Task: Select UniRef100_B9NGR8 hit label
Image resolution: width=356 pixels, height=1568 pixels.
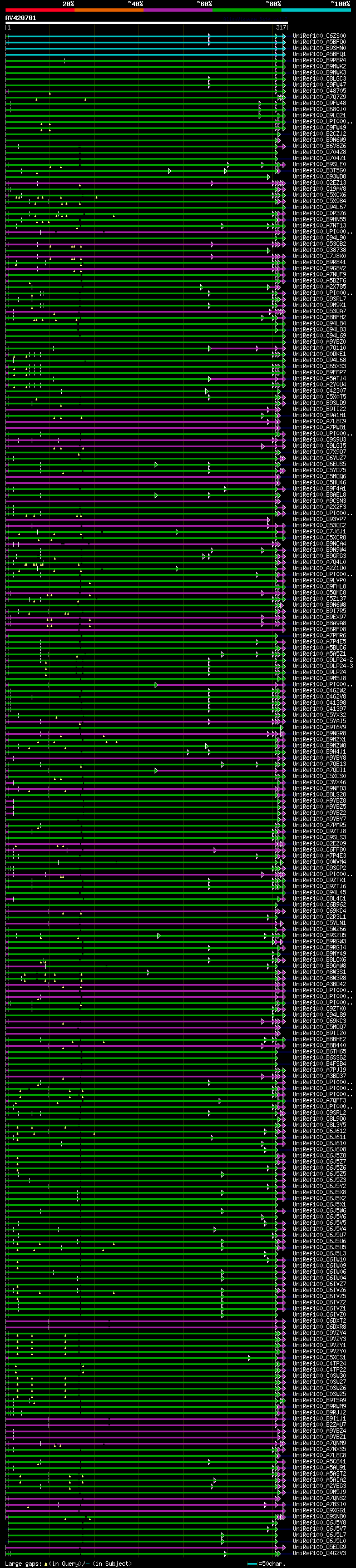Action: [319, 734]
